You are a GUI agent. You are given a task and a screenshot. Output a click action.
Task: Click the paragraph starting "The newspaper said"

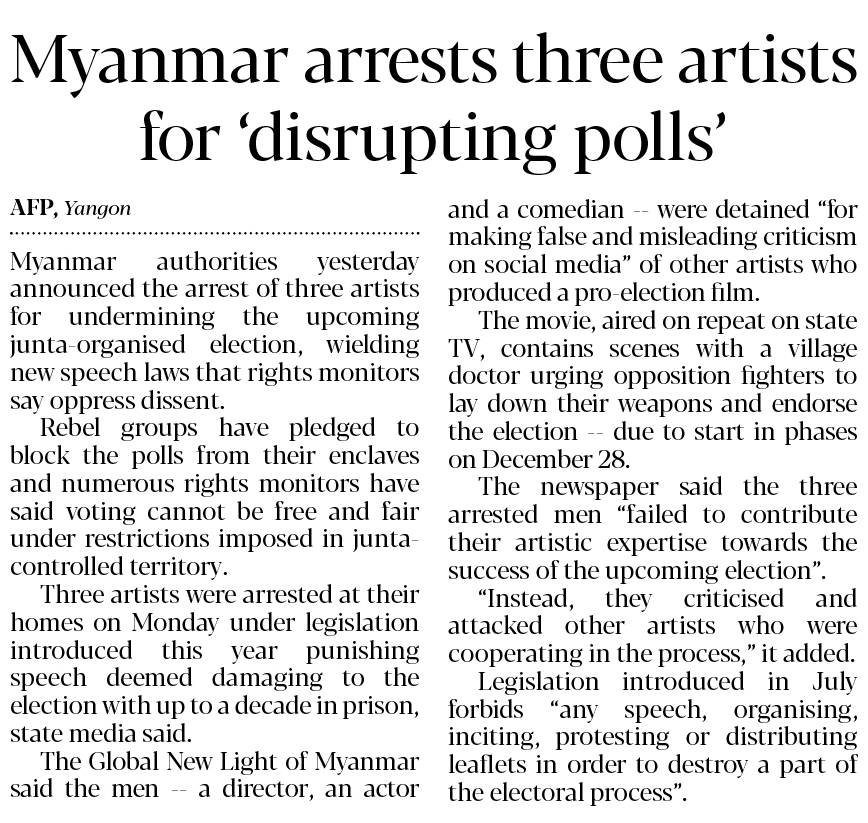pos(652,529)
